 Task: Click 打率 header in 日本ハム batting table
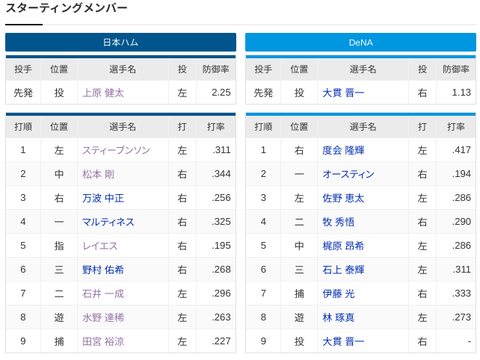(x=216, y=127)
